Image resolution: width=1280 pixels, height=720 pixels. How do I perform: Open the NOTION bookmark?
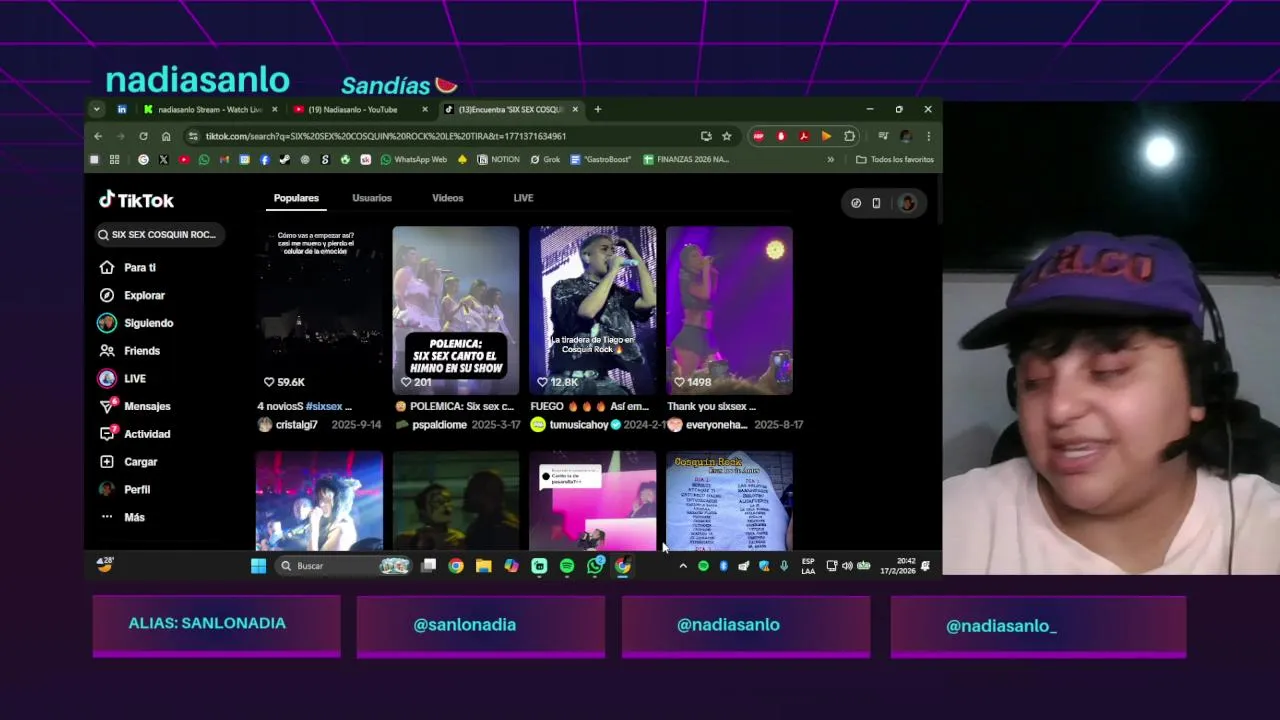pos(498,160)
